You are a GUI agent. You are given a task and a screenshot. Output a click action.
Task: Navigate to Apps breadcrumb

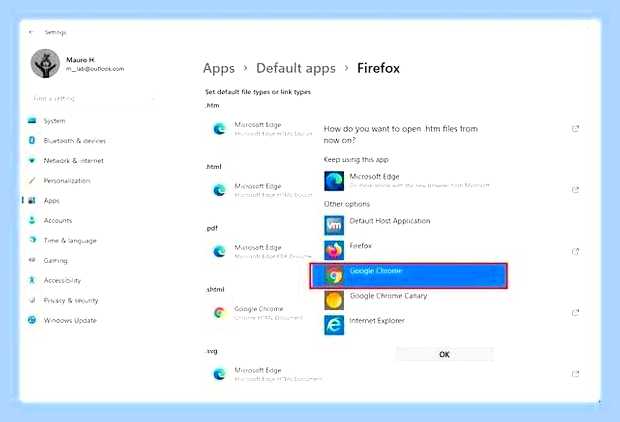coord(219,68)
